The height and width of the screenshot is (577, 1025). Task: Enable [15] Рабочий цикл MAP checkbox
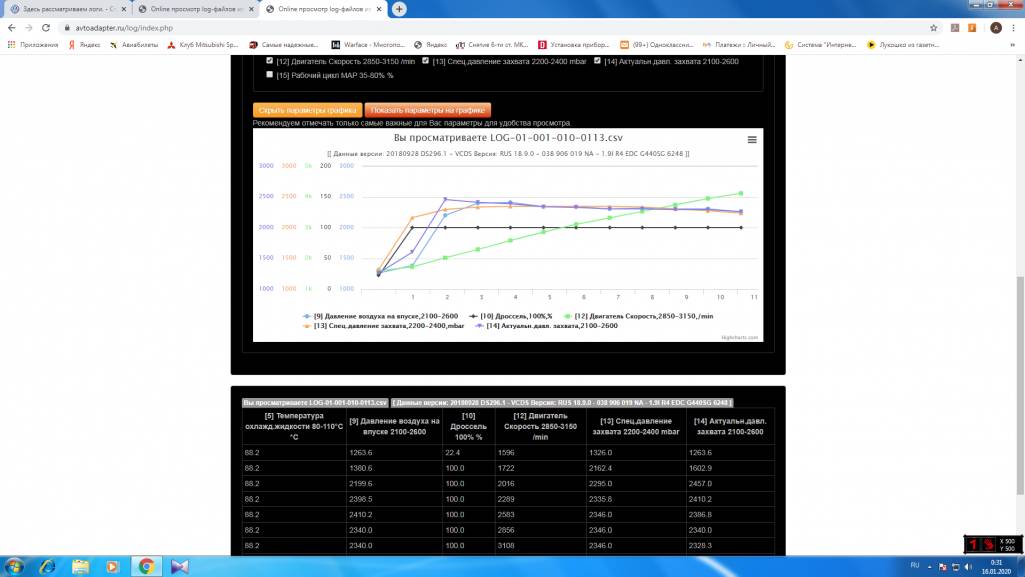[270, 74]
